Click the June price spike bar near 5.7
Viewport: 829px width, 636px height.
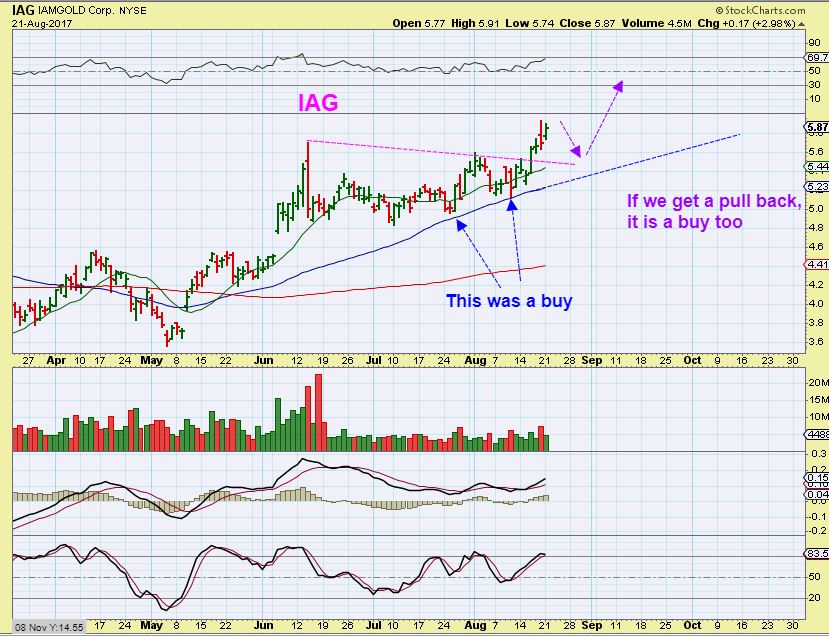click(307, 180)
